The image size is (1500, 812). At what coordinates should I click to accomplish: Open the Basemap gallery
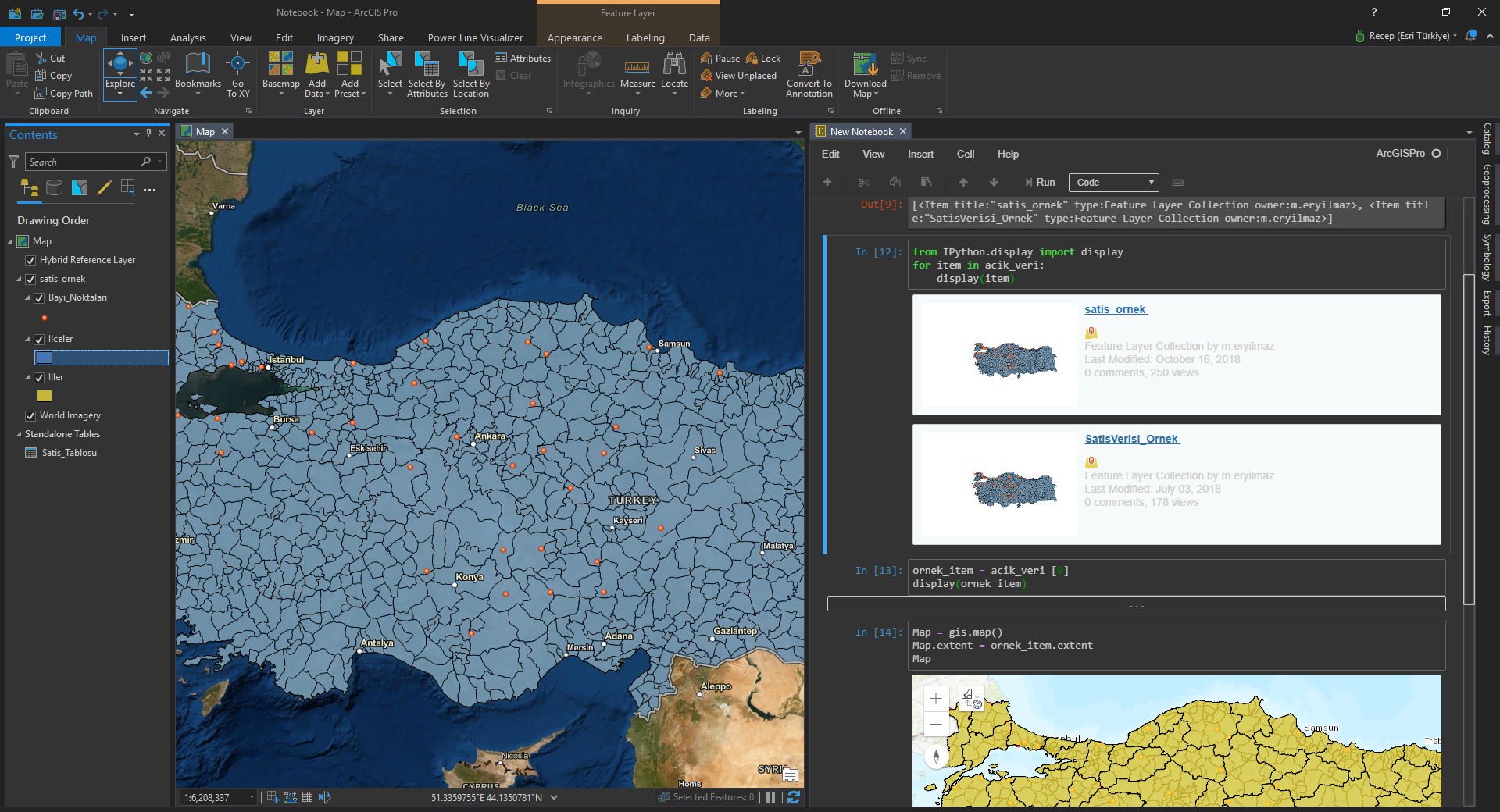[x=280, y=74]
